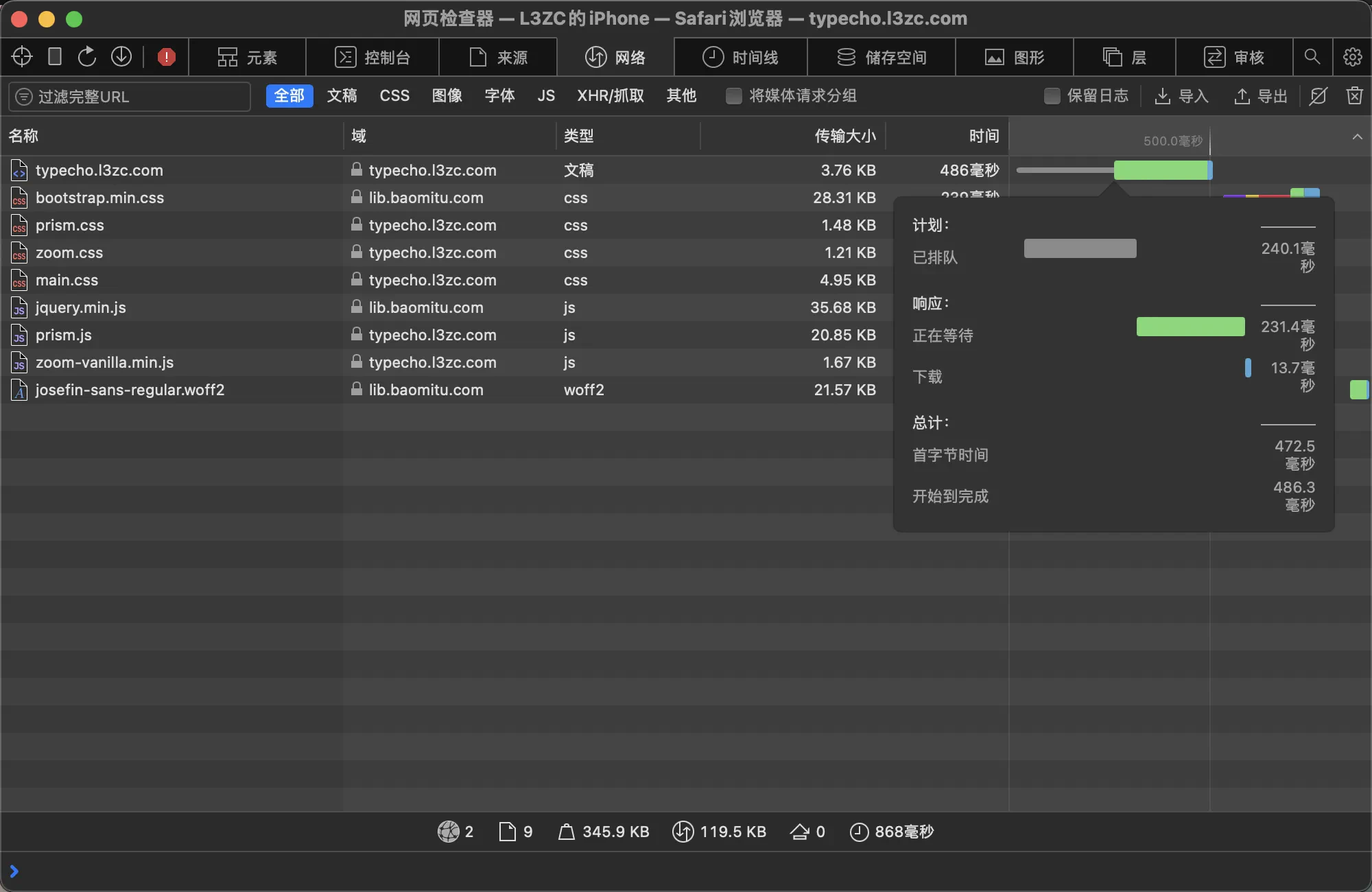Click the download resources icon
This screenshot has height=892, width=1372.
point(121,56)
